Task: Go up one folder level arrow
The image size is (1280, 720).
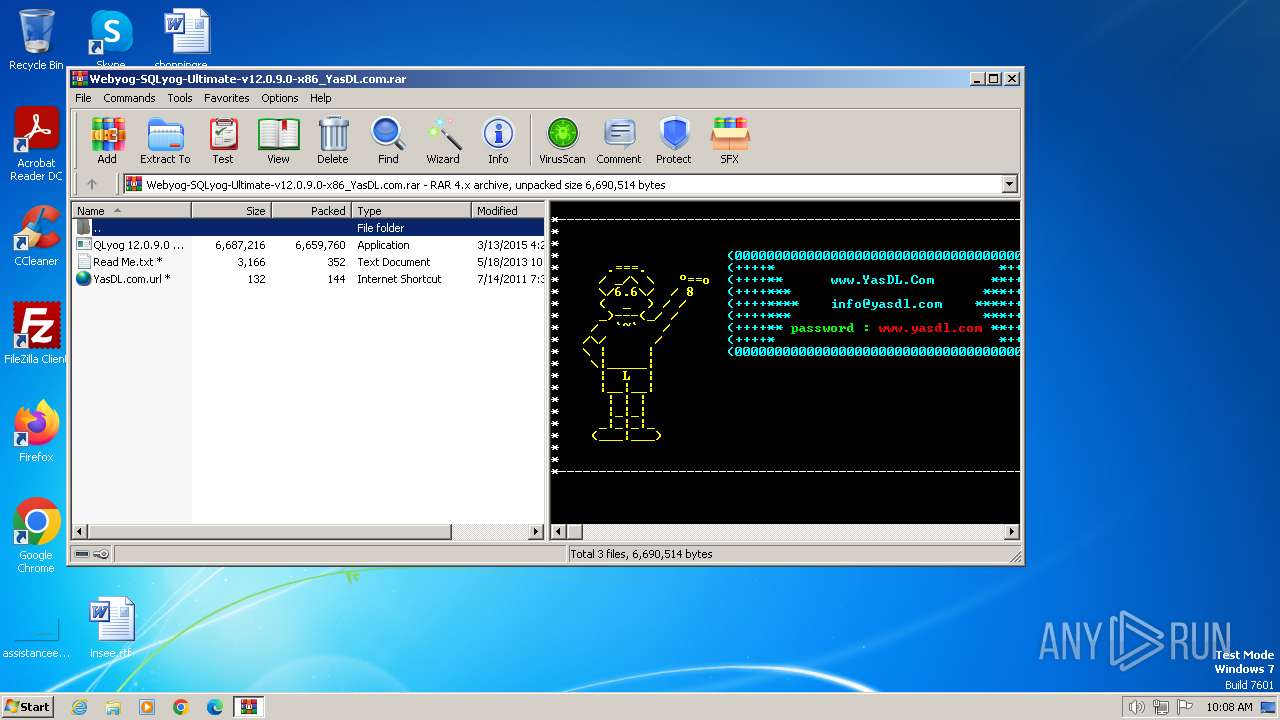Action: pos(92,184)
